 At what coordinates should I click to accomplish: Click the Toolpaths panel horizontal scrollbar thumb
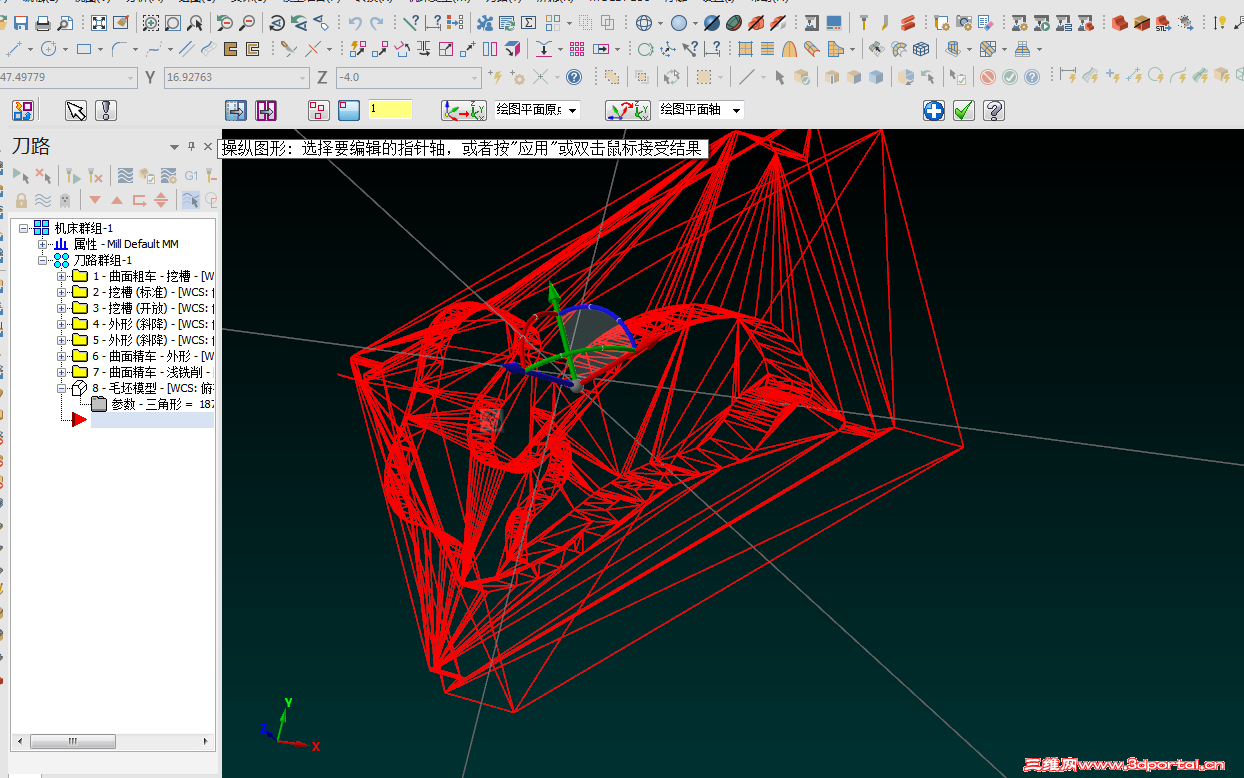point(71,741)
